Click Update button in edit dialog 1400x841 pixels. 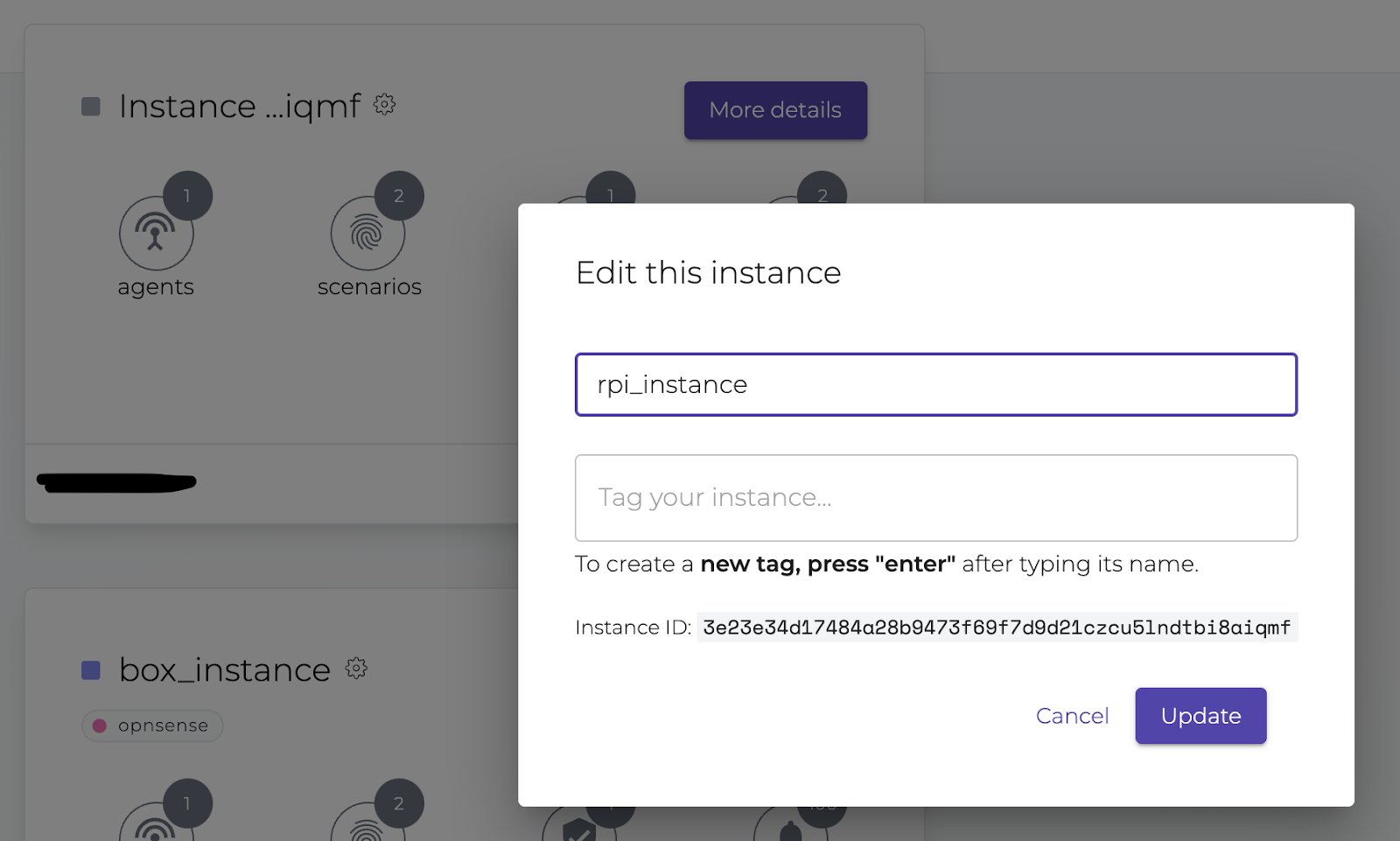1200,716
